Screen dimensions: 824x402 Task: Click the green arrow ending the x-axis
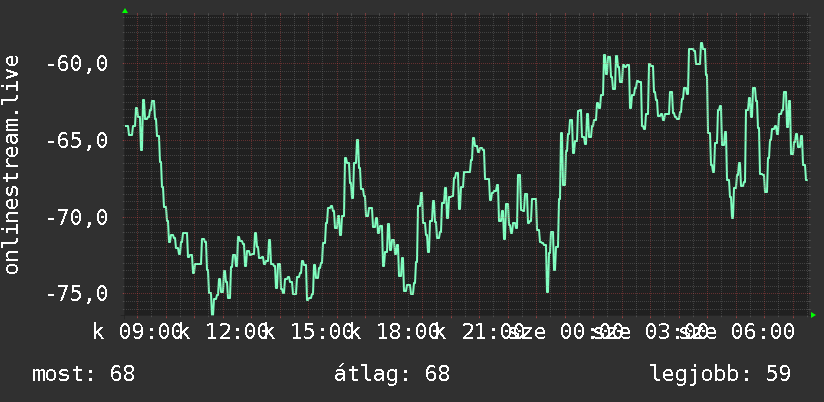coord(813,315)
